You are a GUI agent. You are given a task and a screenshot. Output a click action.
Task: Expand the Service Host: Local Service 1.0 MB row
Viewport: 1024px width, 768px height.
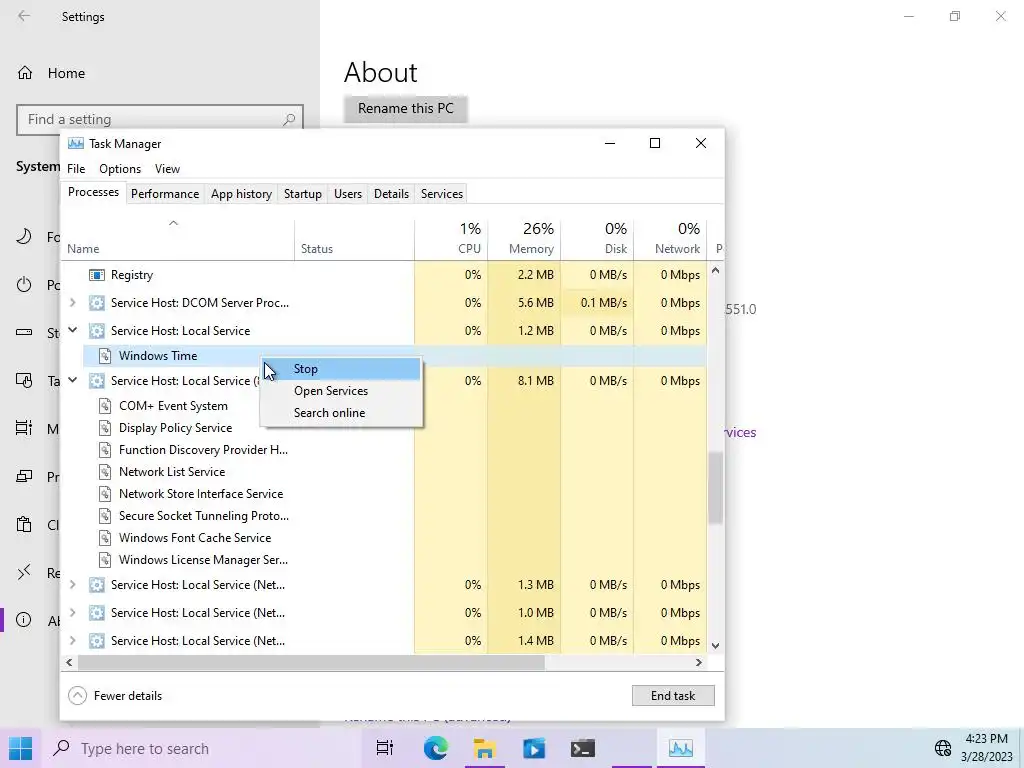[x=73, y=613]
